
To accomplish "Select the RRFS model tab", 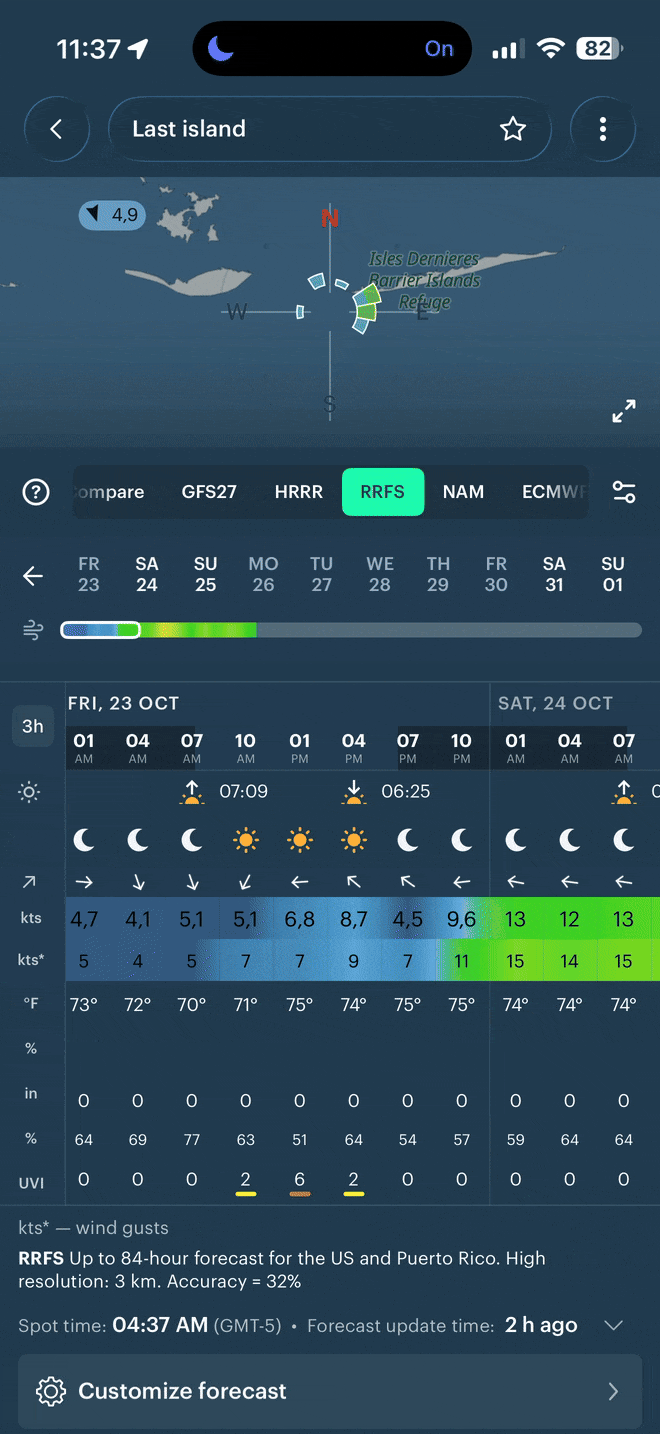I will pos(383,492).
